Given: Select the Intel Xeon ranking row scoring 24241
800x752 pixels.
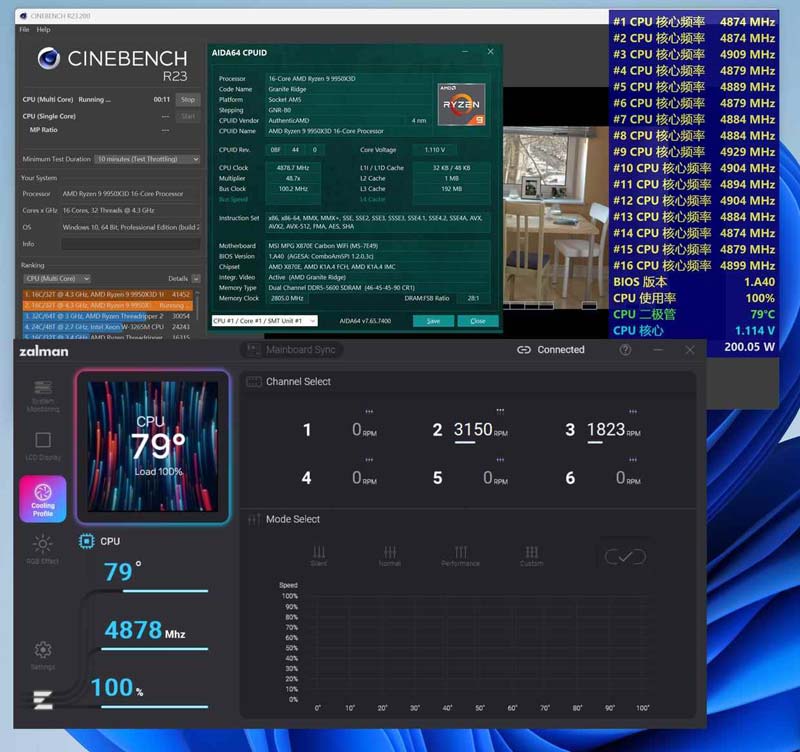Looking at the screenshot, I should tap(107, 327).
